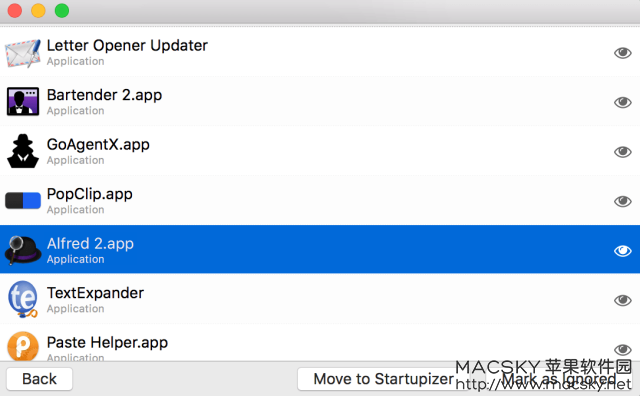Toggle eye icon for Letter Opener Updater
The height and width of the screenshot is (396, 640).
[x=623, y=53]
